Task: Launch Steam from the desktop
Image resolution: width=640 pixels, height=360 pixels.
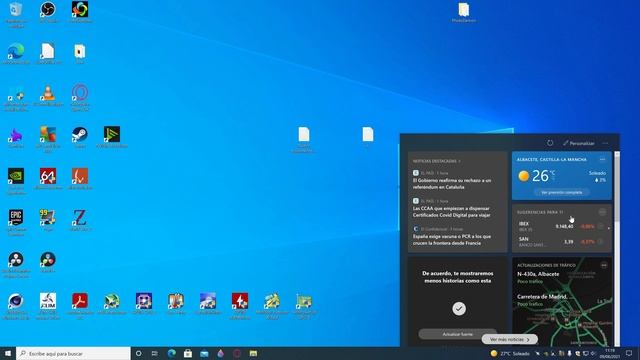Action: [x=80, y=137]
